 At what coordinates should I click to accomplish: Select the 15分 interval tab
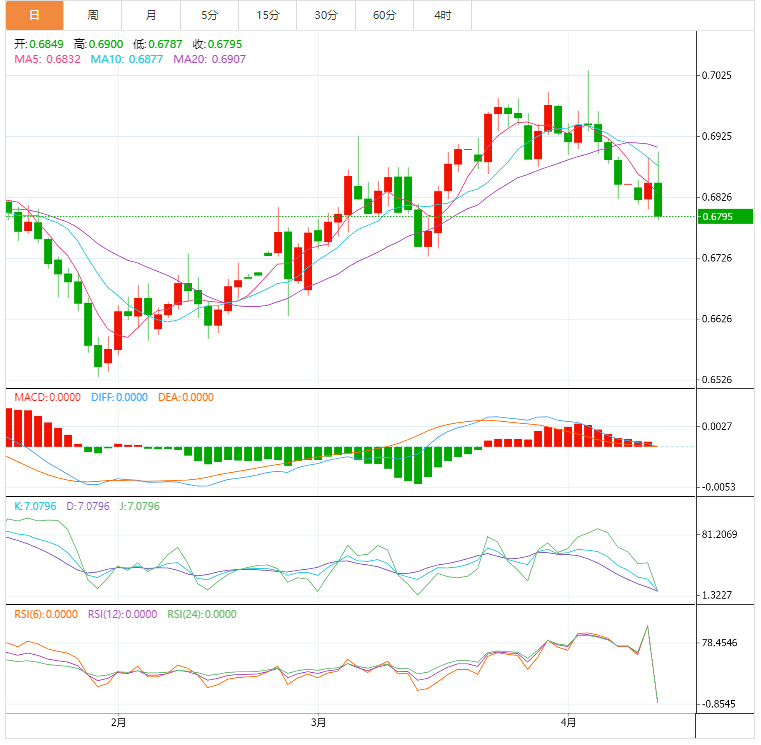tap(267, 15)
